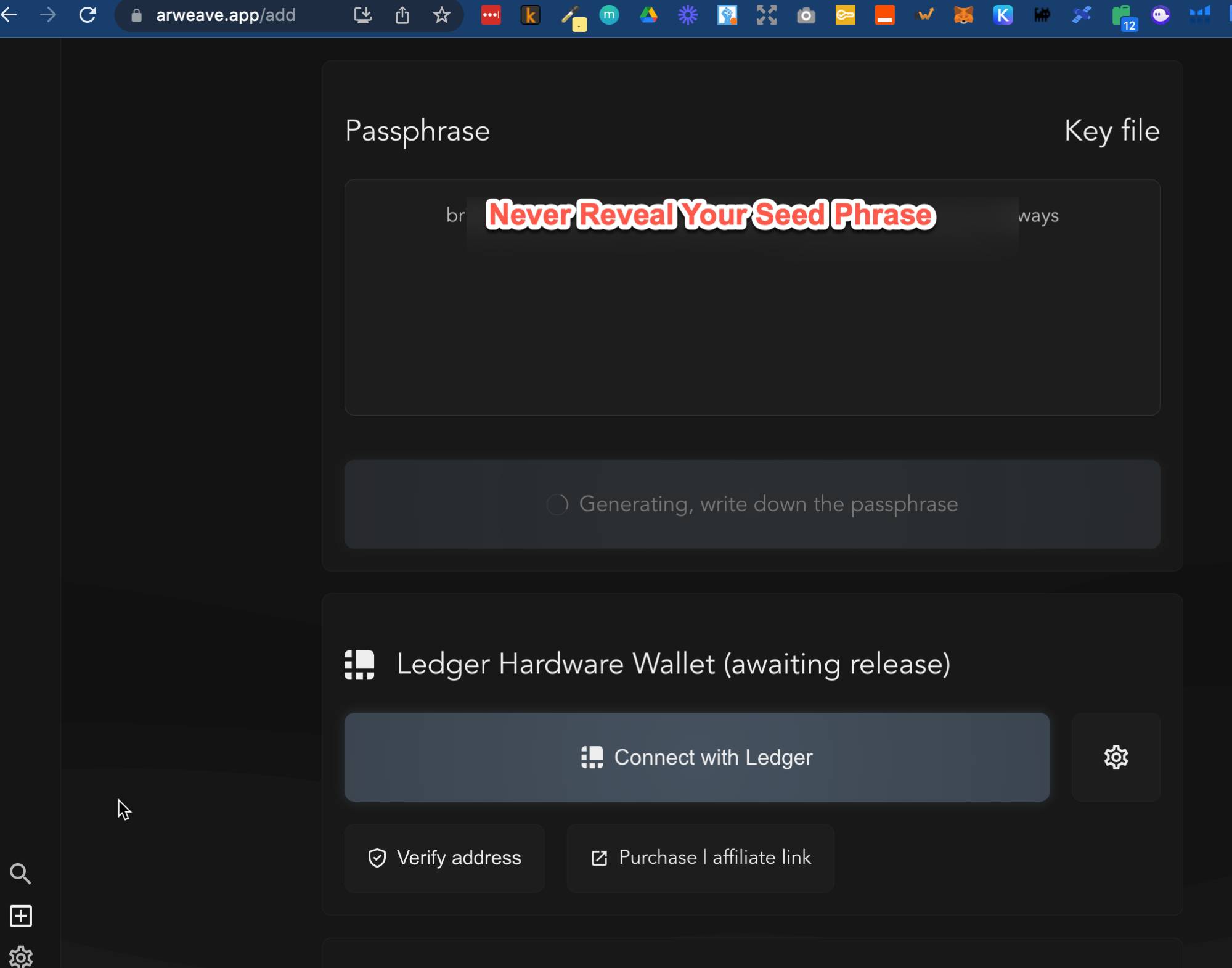Click the arweave.app/add address bar

[226, 15]
